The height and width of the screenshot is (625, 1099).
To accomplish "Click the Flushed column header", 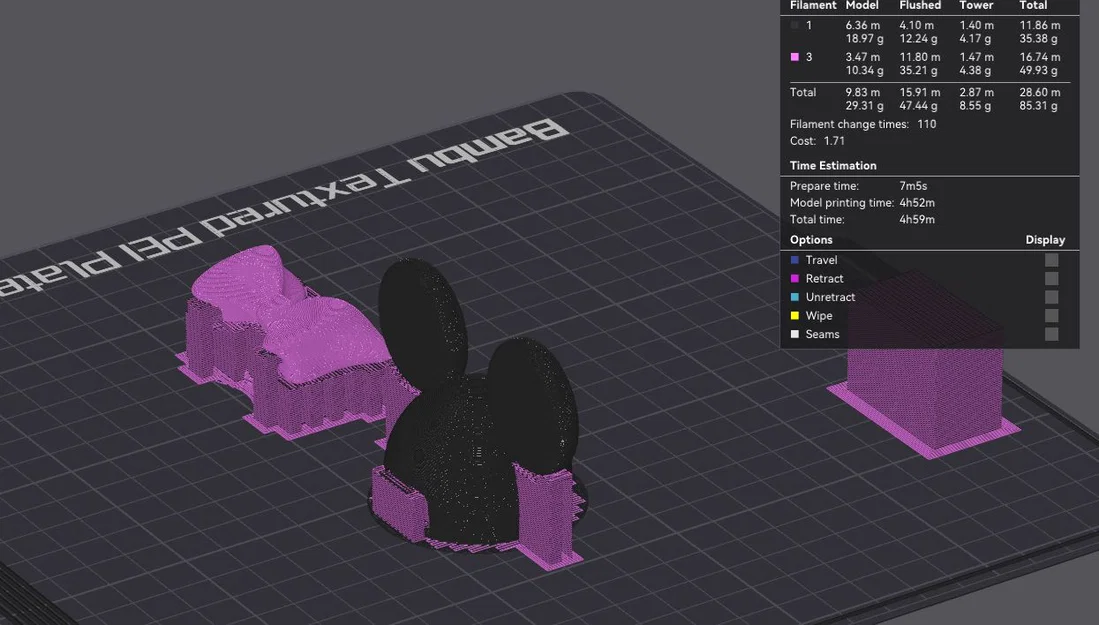I will tap(920, 6).
